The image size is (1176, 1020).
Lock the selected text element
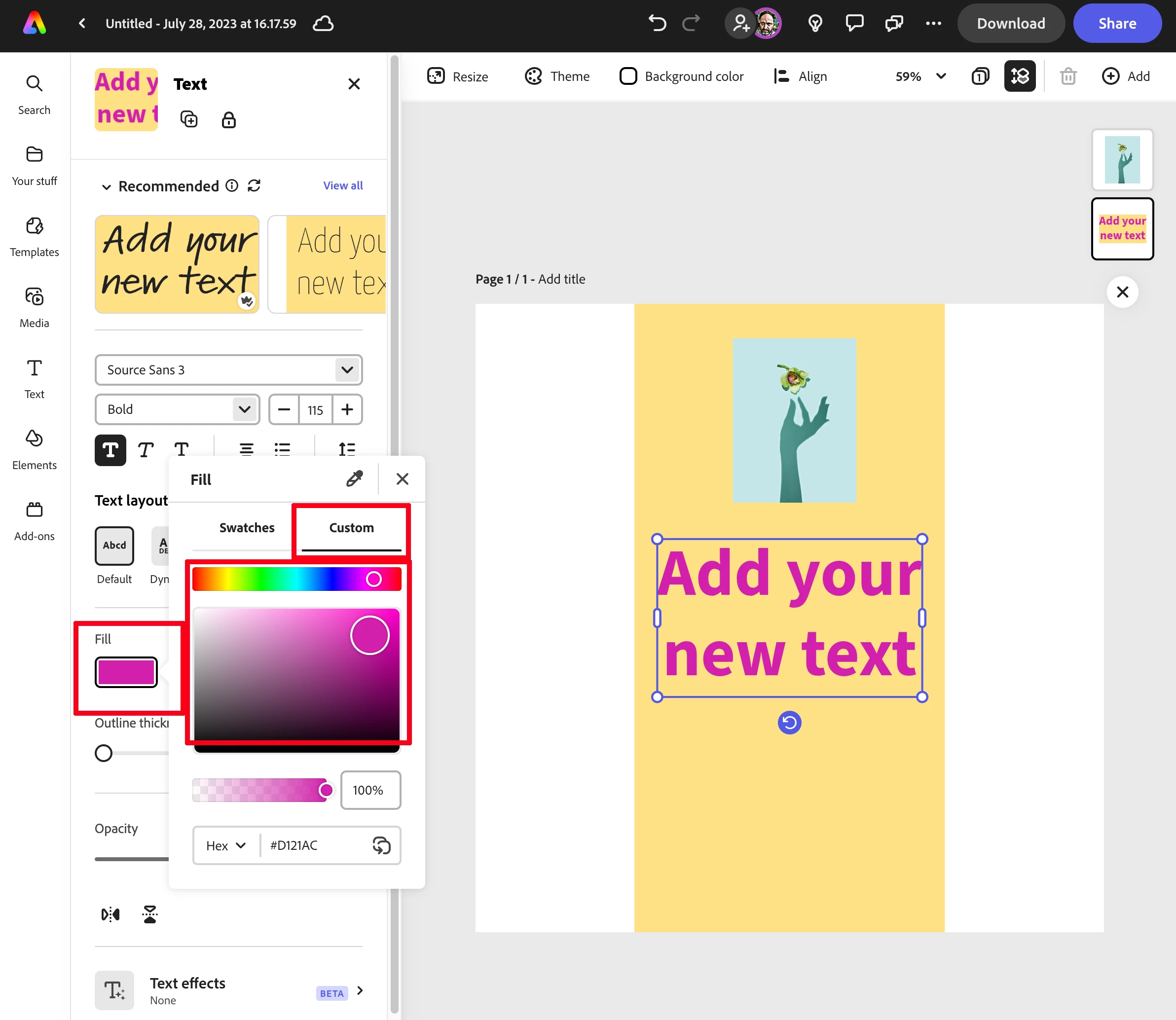(228, 119)
